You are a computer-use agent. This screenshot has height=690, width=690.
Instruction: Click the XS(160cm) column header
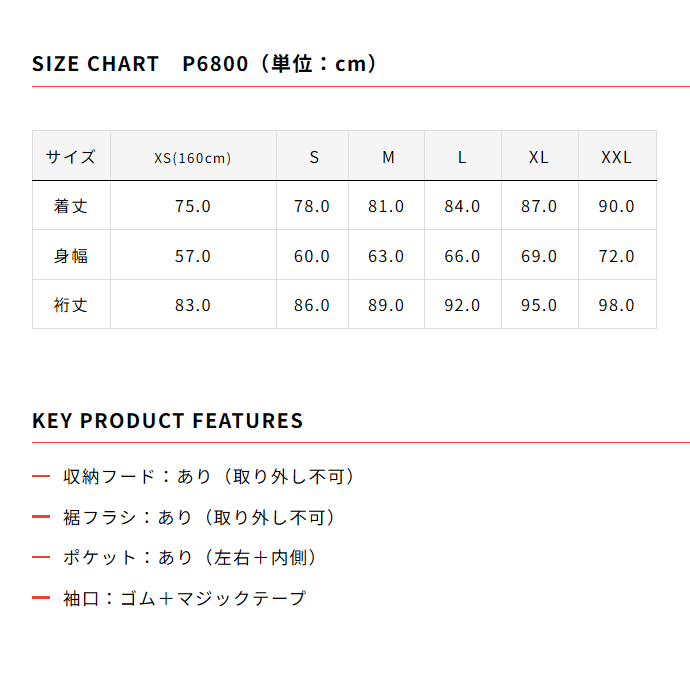(193, 156)
